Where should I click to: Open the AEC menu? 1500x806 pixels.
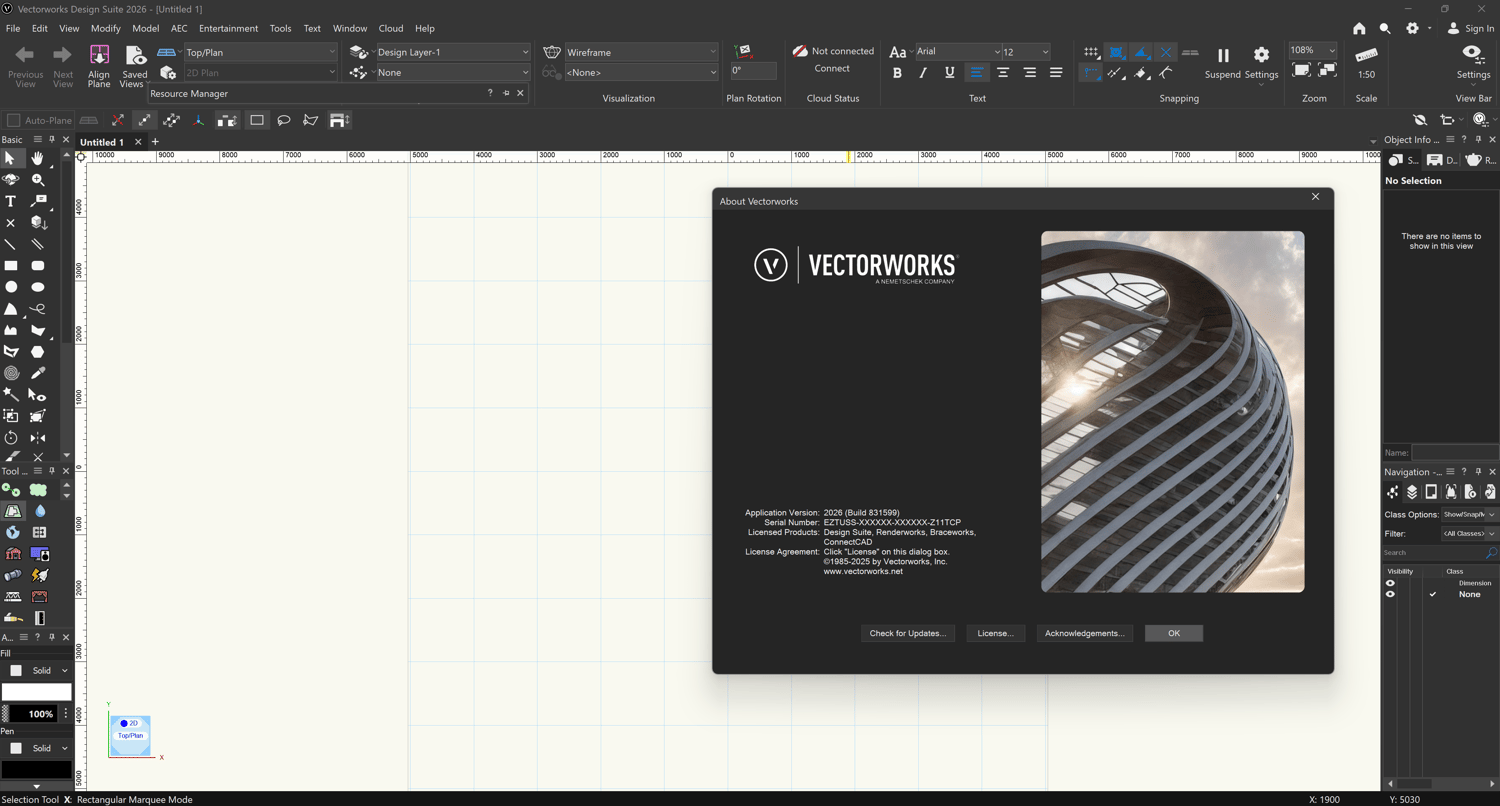[179, 28]
